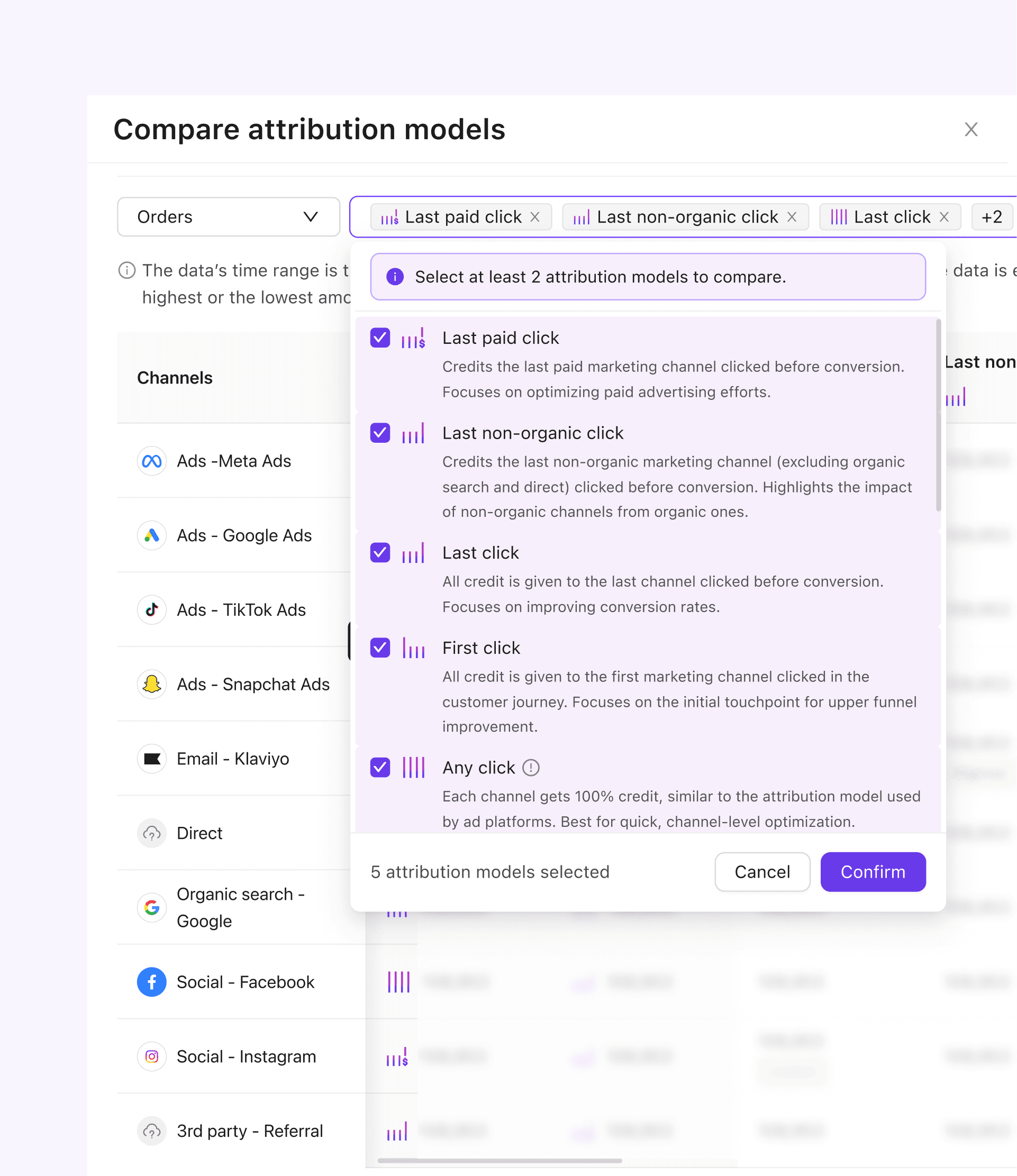The width and height of the screenshot is (1017, 1176).
Task: Select the Any click option title
Action: point(479,768)
